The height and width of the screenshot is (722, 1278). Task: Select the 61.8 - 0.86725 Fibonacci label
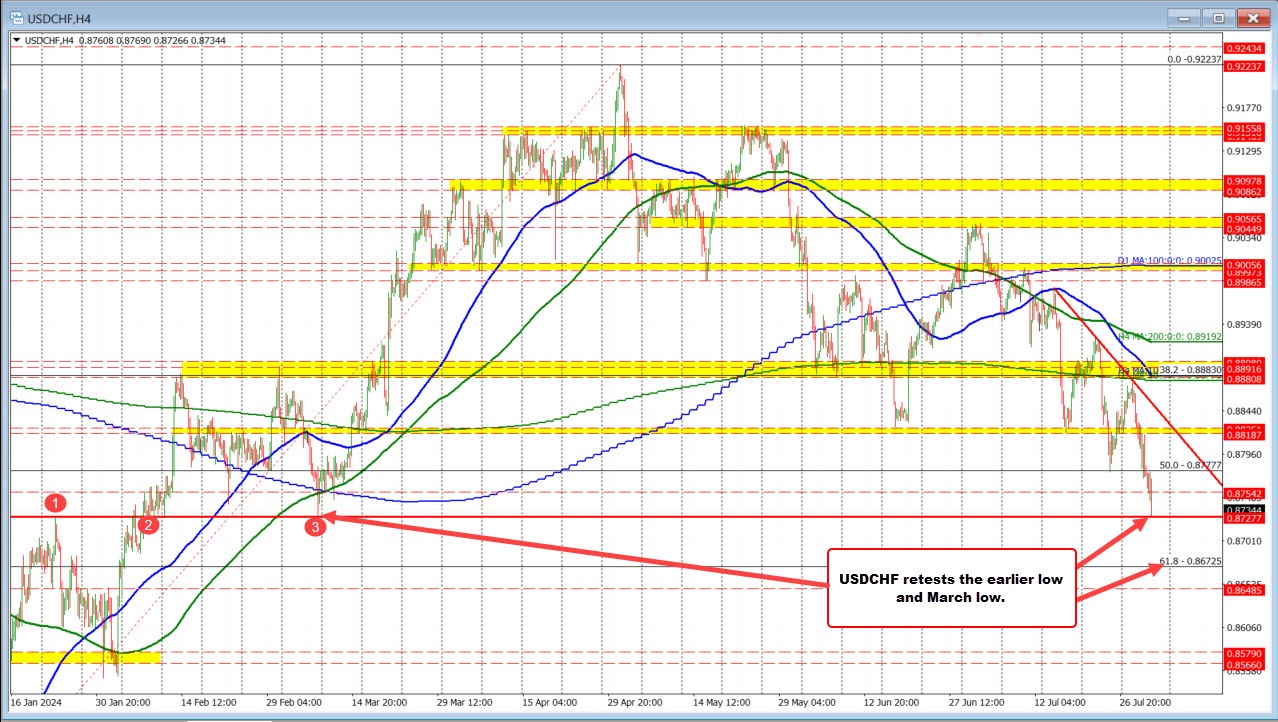tap(1190, 561)
